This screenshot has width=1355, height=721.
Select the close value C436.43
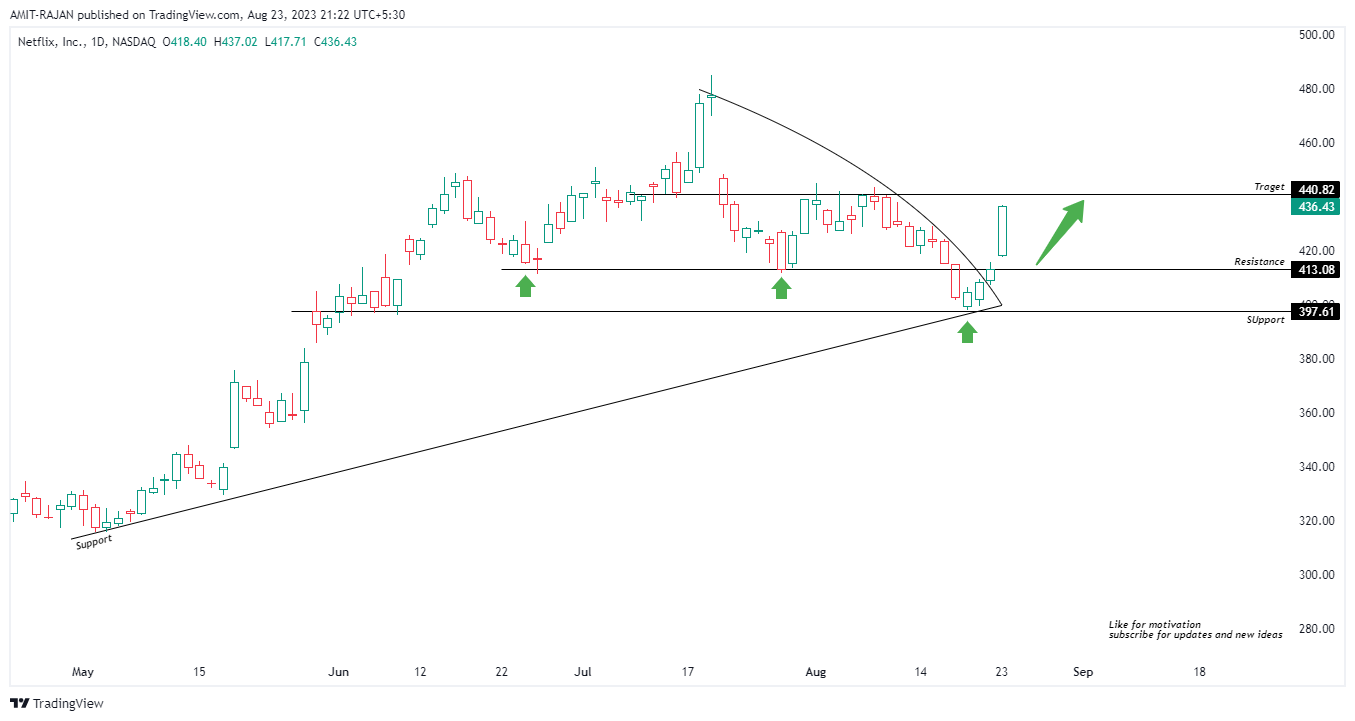pyautogui.click(x=336, y=42)
